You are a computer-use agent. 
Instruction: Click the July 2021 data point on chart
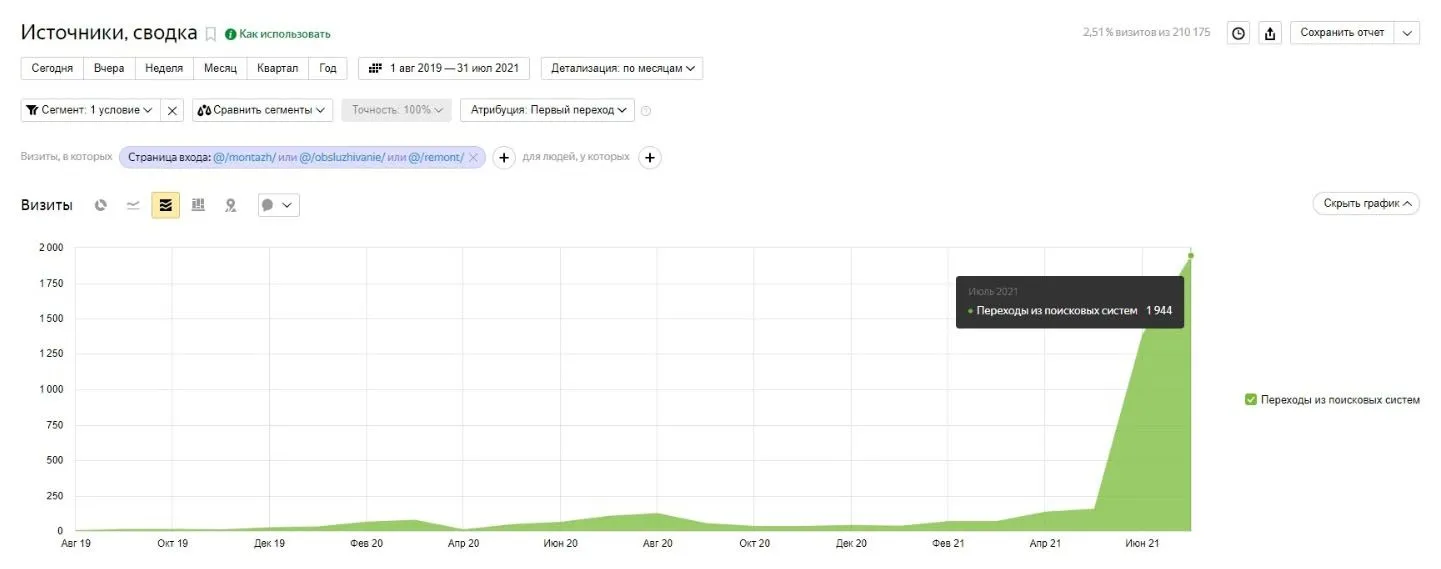tap(1190, 255)
